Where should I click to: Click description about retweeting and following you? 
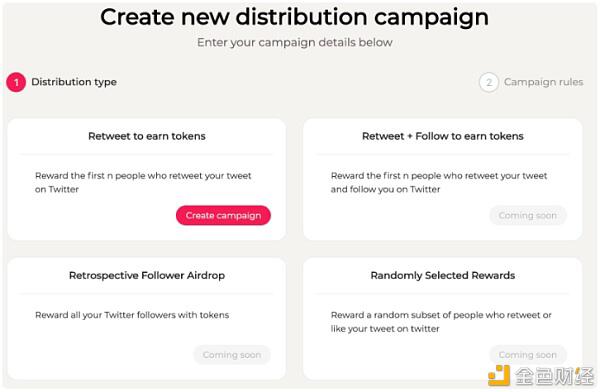pos(439,183)
